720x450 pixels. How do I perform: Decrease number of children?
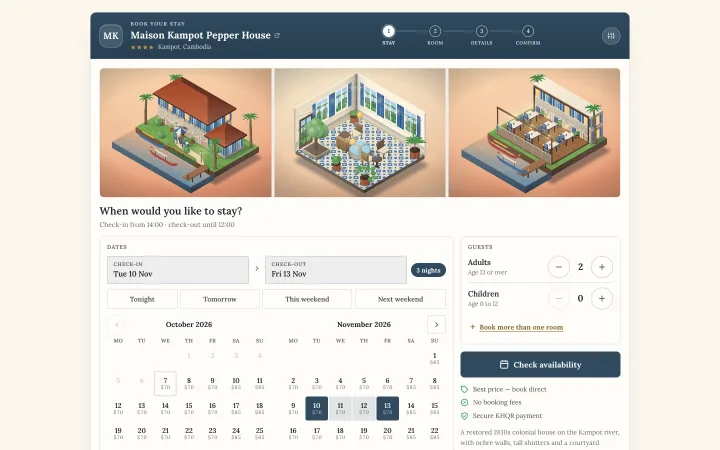point(558,298)
